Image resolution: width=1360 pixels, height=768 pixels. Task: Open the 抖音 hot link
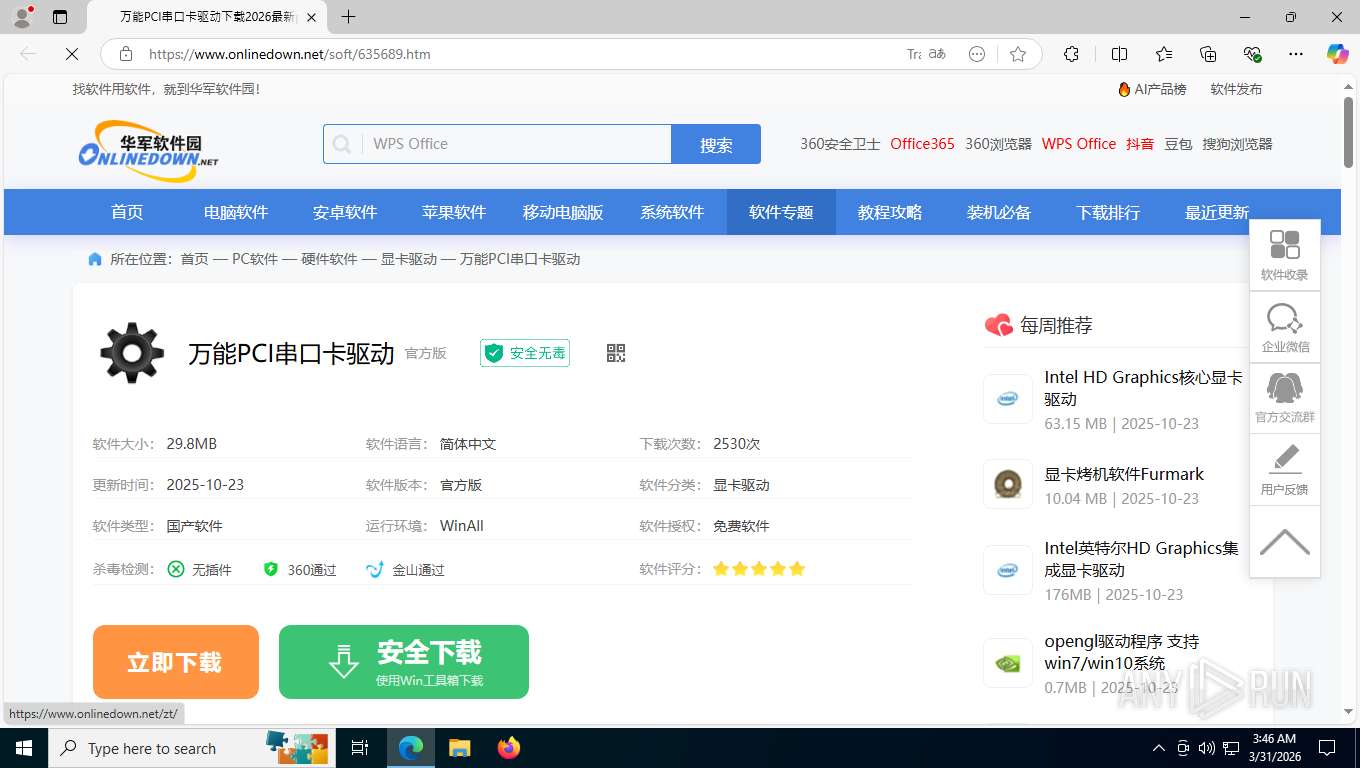(x=1140, y=144)
